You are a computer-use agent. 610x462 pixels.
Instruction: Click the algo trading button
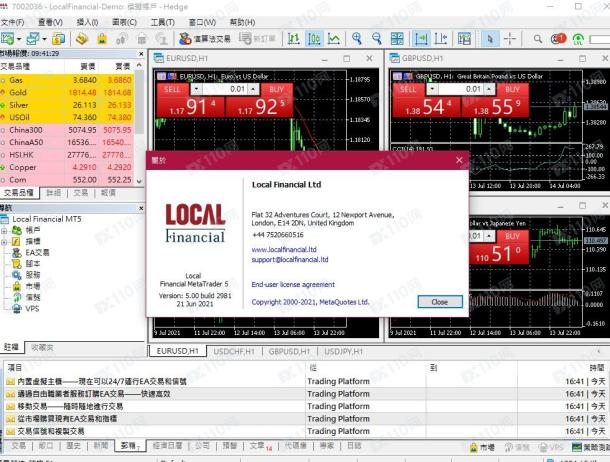click(x=205, y=38)
